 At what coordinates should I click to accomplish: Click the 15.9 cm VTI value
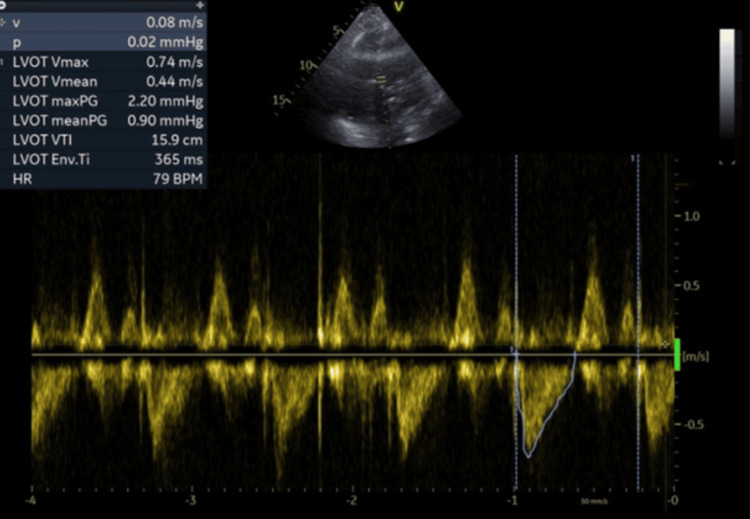(x=177, y=140)
